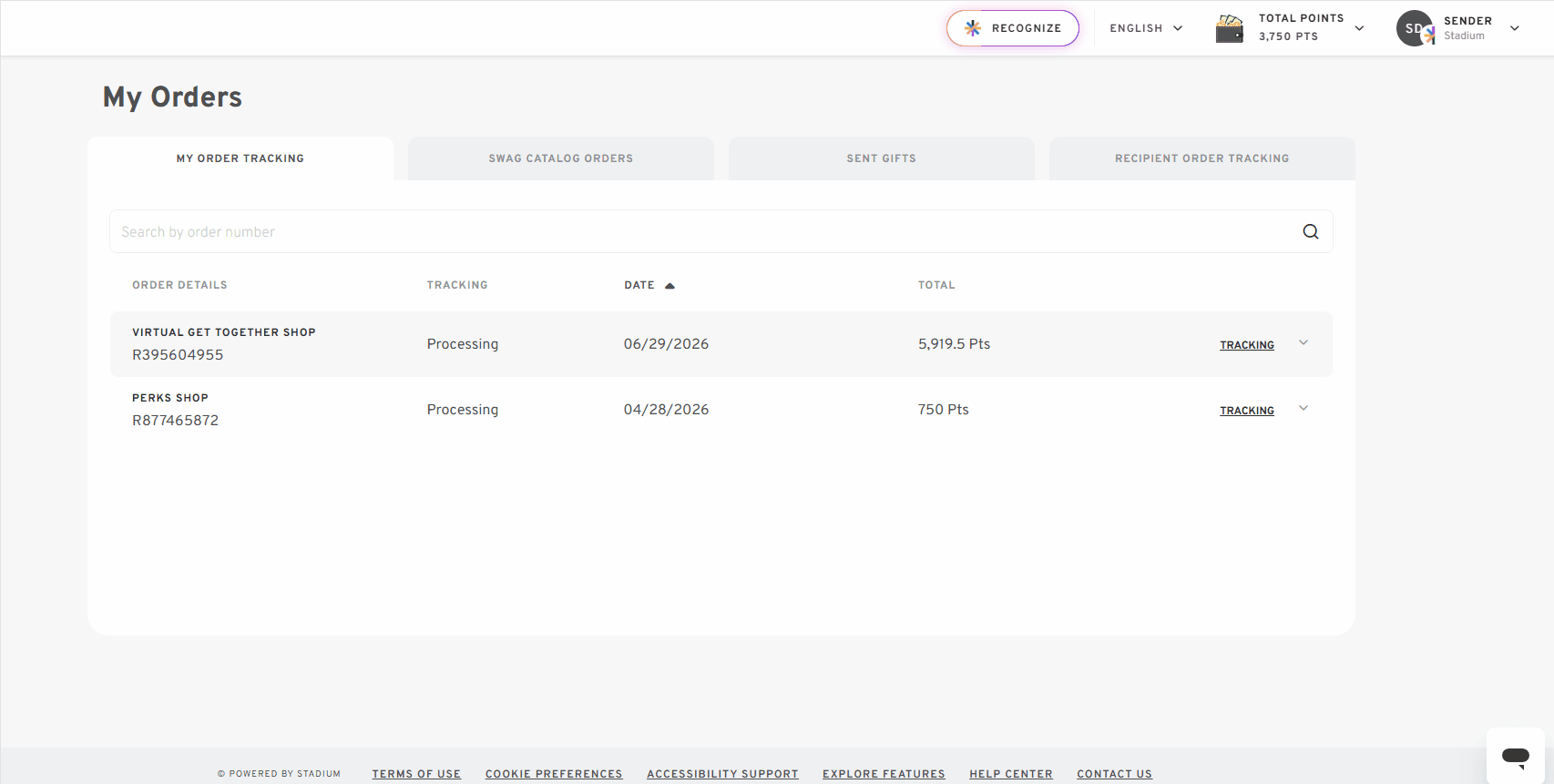
Task: Click the wallet points icon
Action: pyautogui.click(x=1230, y=28)
